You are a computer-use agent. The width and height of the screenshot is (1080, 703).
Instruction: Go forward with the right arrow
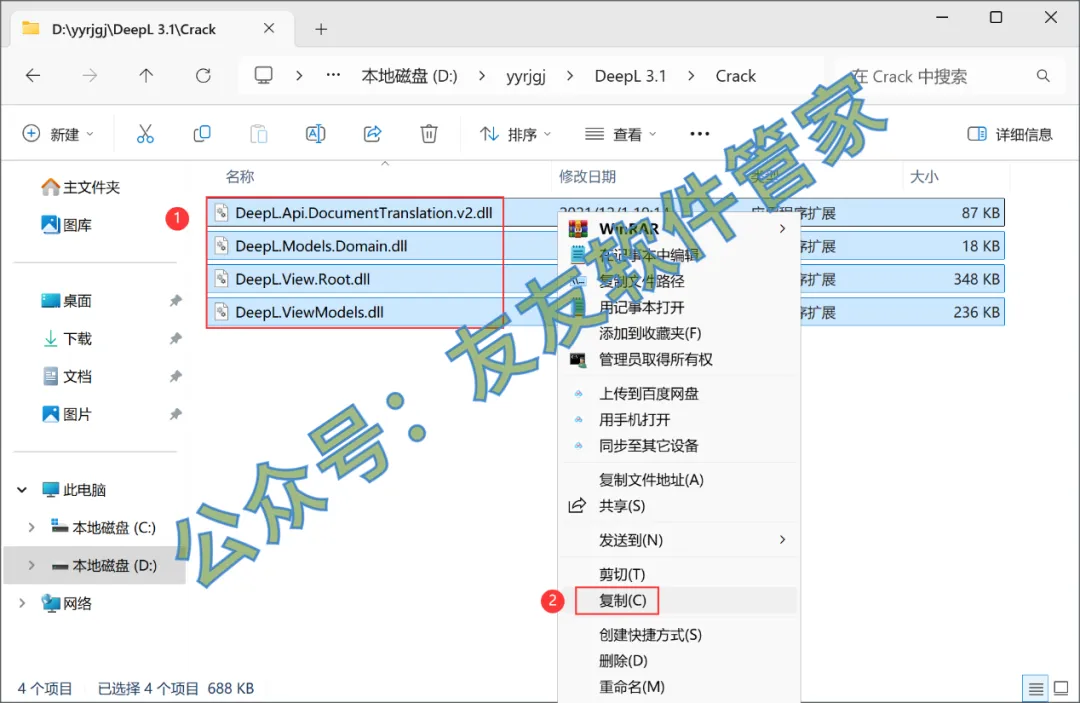[x=90, y=76]
